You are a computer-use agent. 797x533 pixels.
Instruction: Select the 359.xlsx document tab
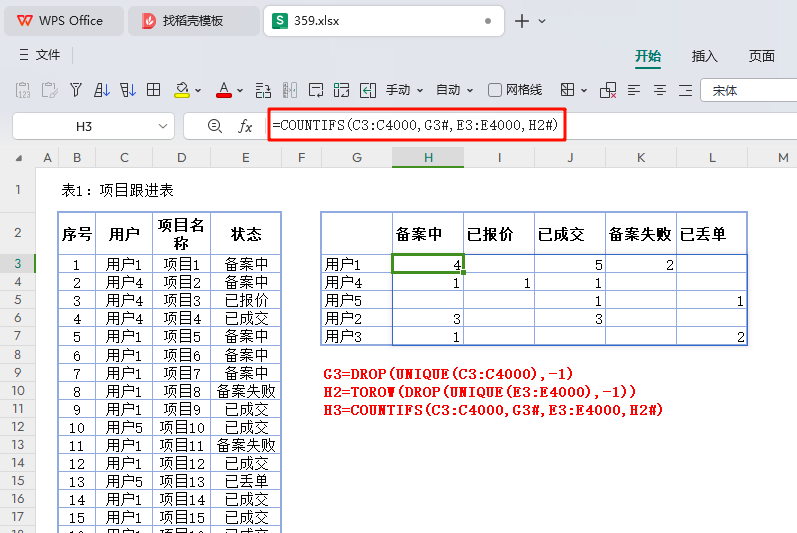pos(384,21)
